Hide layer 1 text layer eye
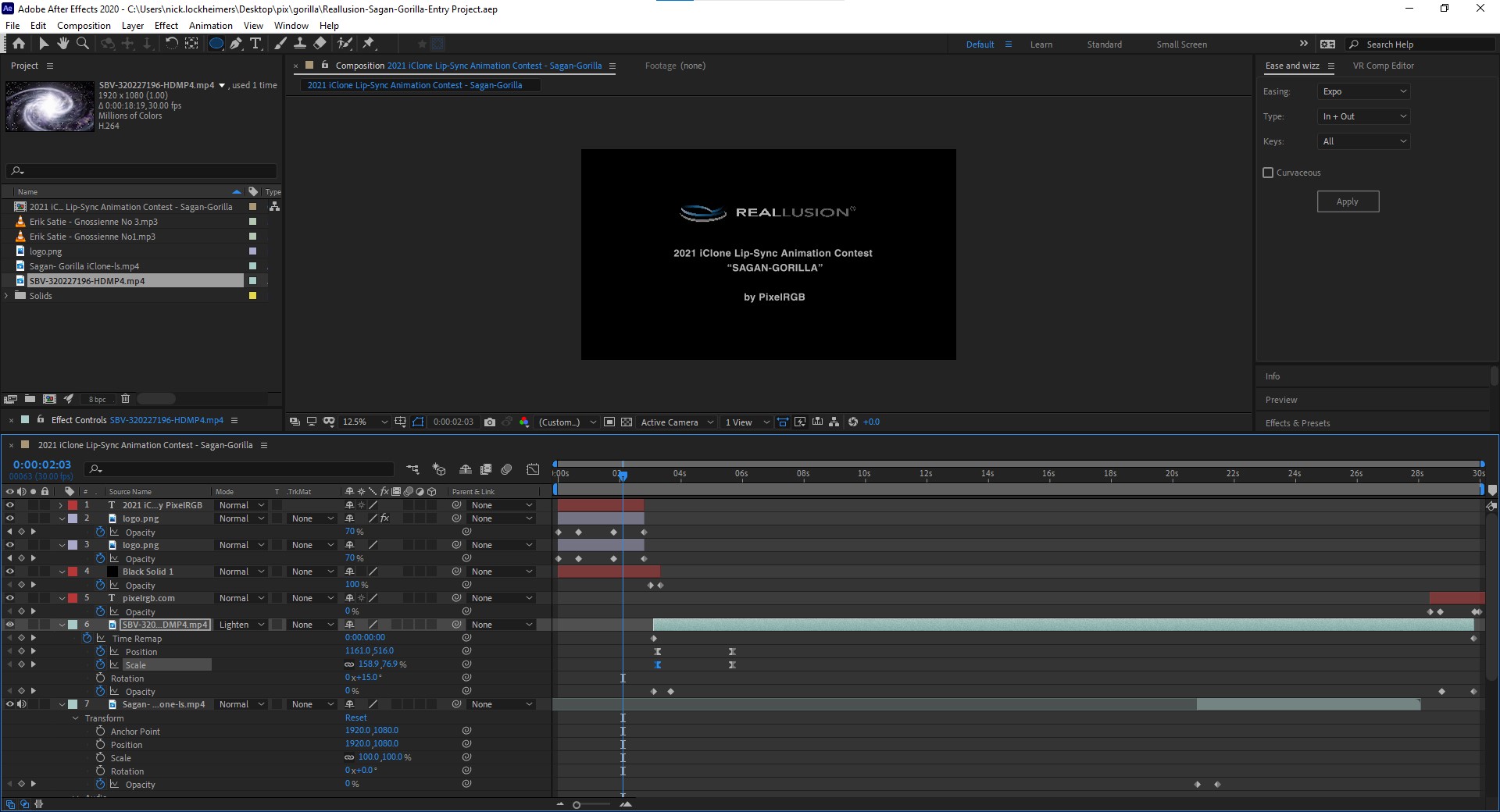 coord(10,505)
